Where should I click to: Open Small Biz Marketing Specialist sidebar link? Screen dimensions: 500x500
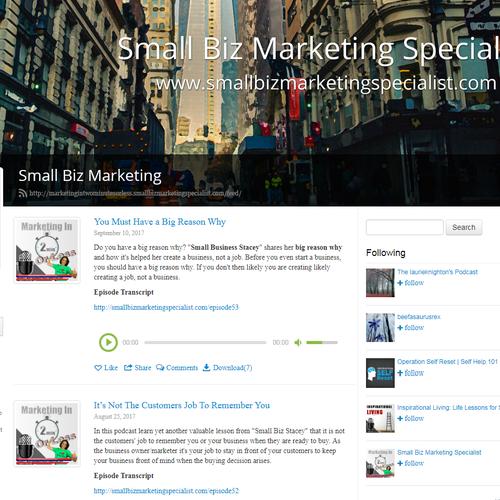pyautogui.click(x=439, y=453)
